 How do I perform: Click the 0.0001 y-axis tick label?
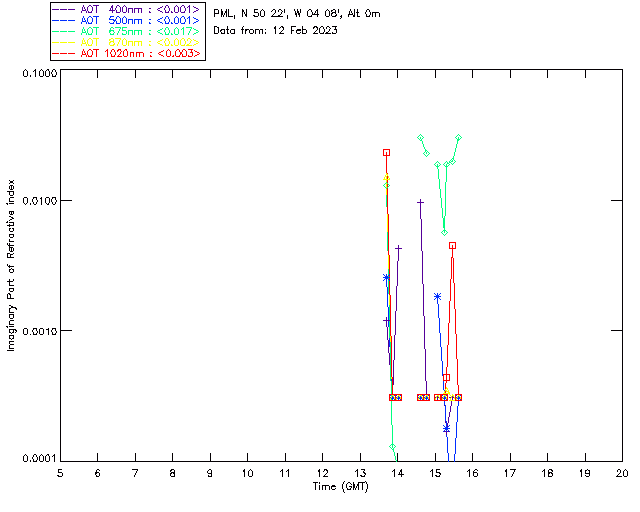pyautogui.click(x=39, y=458)
